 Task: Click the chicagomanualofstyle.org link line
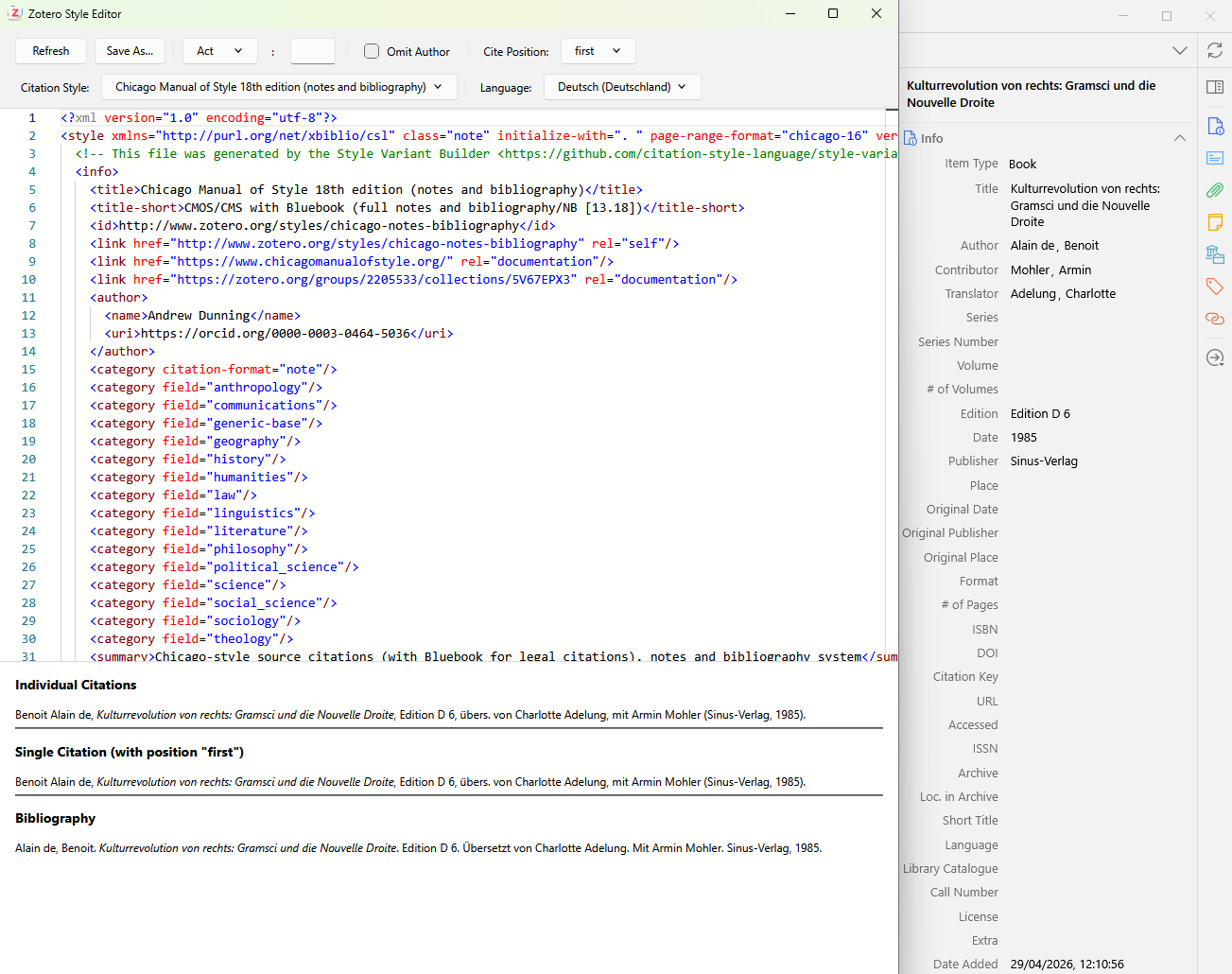coord(352,262)
